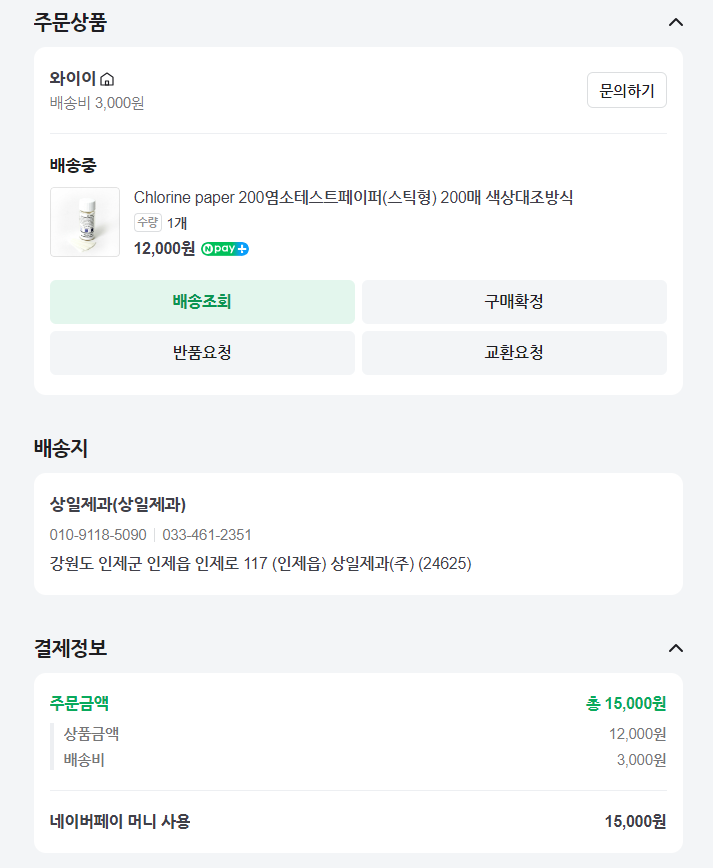
Task: Click the 배송조회 tracking button
Action: [x=202, y=302]
